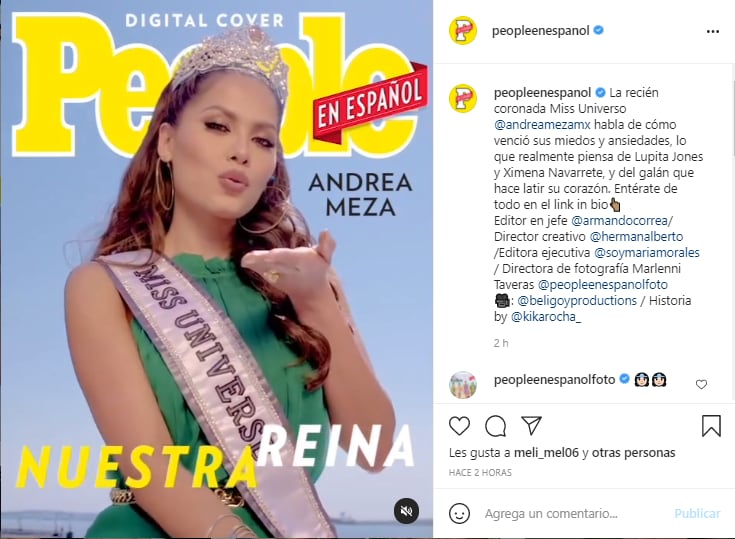Go to @beligoyproductions profile

[x=577, y=300]
